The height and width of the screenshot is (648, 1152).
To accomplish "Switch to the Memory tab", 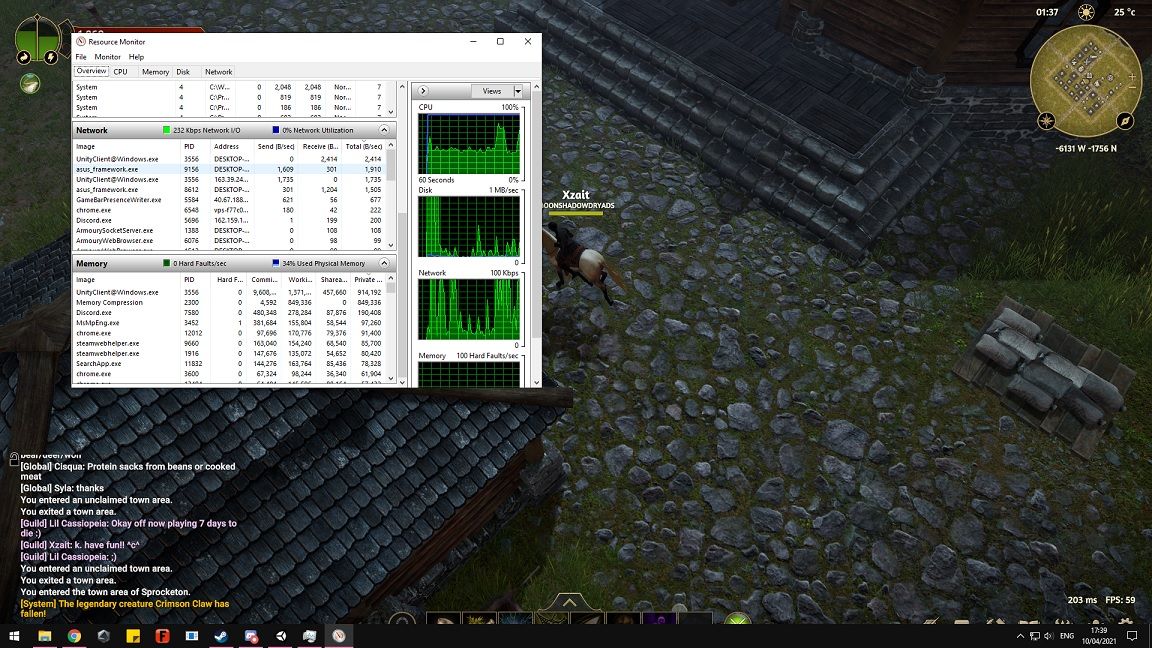I will click(155, 72).
